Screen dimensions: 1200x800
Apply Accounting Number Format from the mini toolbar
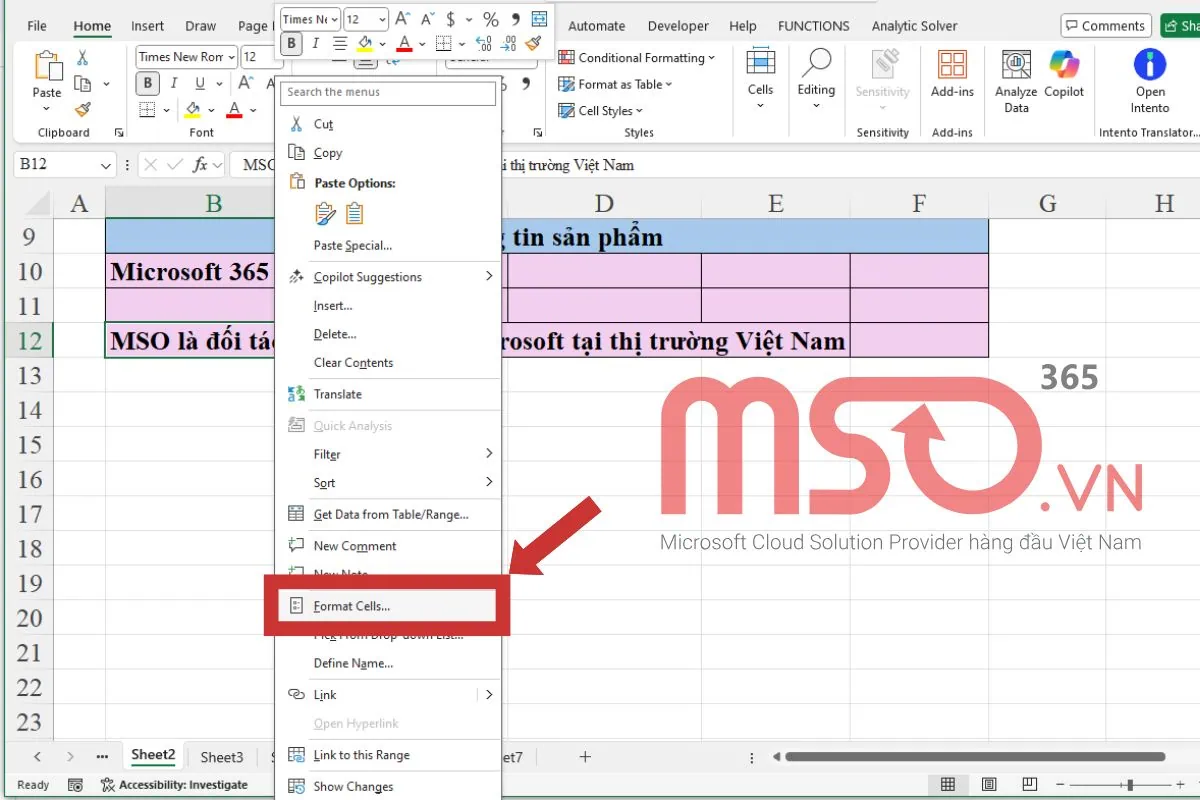click(x=451, y=19)
